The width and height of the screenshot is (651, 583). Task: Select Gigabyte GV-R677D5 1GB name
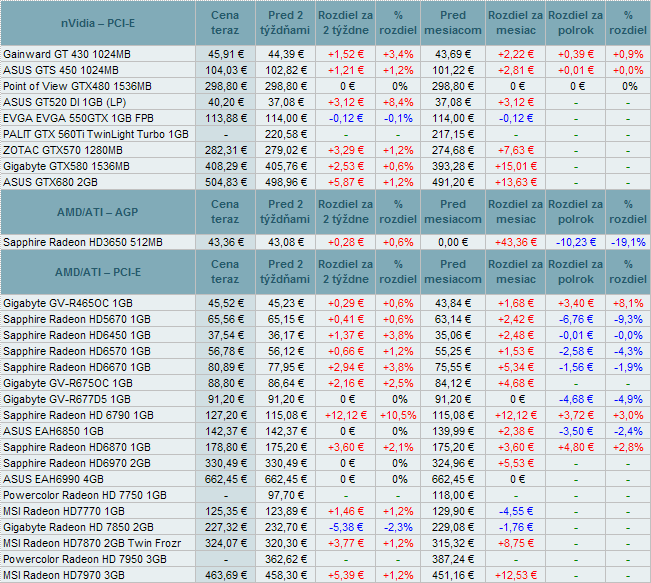tap(67, 399)
